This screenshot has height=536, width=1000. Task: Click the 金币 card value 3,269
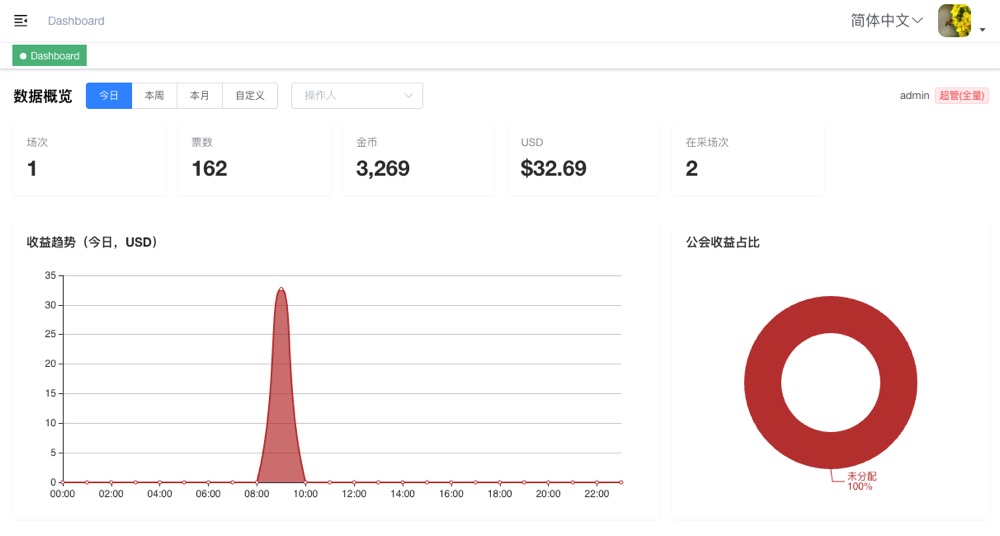[x=383, y=168]
